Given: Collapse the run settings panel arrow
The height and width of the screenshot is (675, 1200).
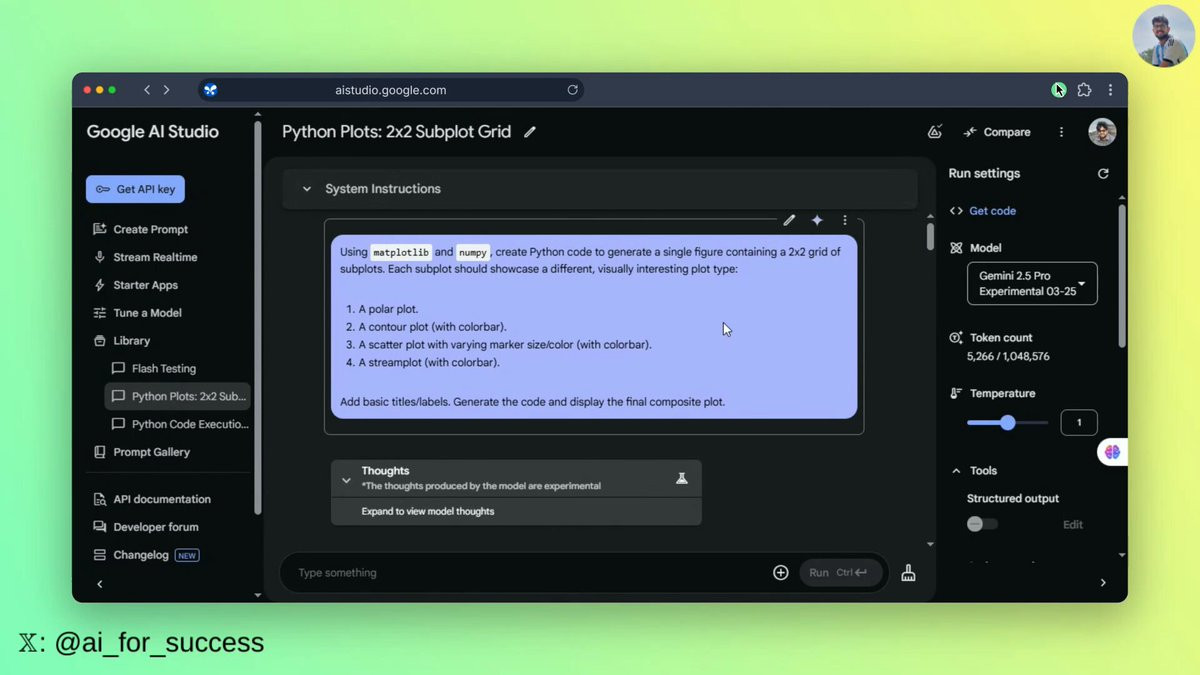Looking at the screenshot, I should pyautogui.click(x=1103, y=583).
